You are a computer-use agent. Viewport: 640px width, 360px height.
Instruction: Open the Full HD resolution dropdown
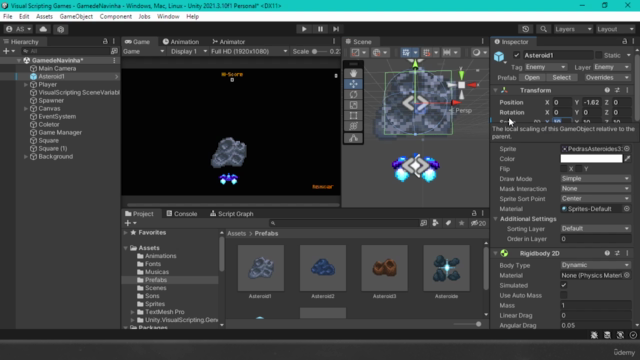click(x=249, y=51)
